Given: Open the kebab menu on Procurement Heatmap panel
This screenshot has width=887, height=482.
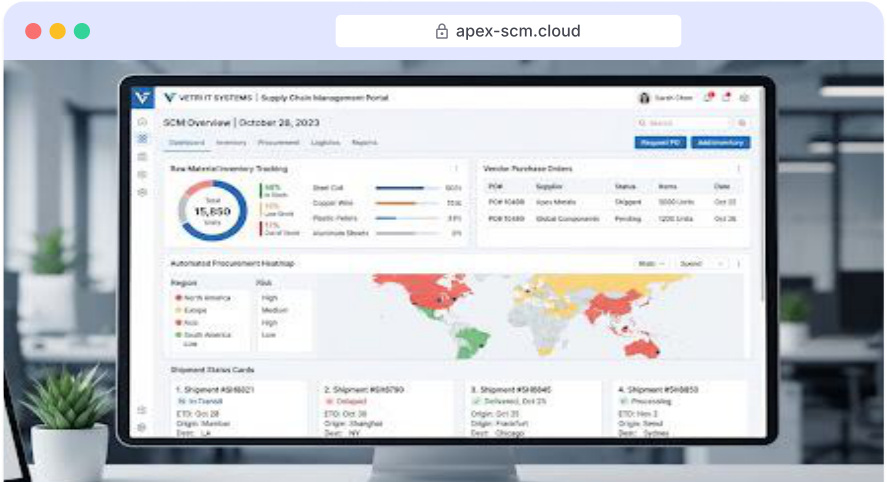Looking at the screenshot, I should pyautogui.click(x=738, y=264).
